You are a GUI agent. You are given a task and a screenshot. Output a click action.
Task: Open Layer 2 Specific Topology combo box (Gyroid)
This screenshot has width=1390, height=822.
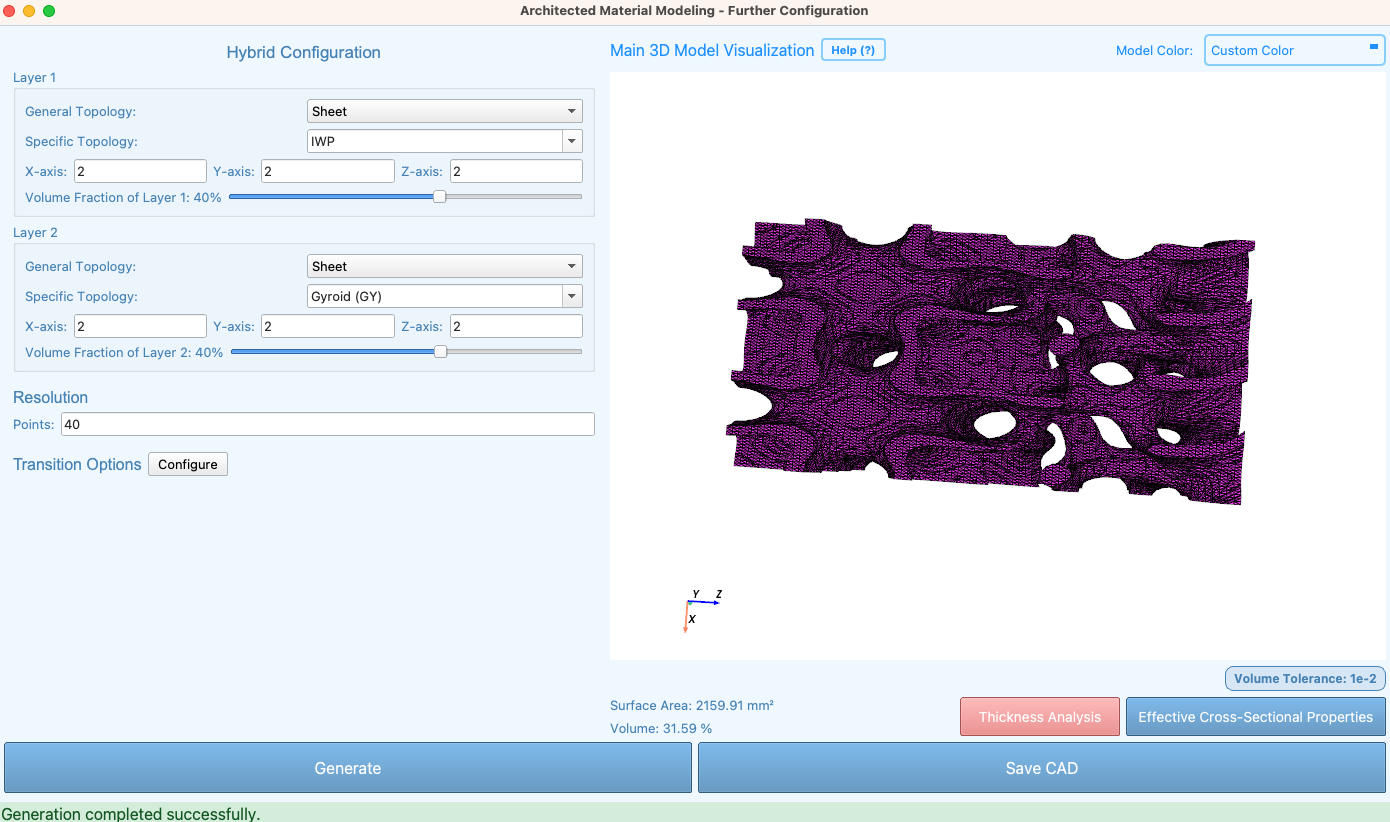click(444, 296)
